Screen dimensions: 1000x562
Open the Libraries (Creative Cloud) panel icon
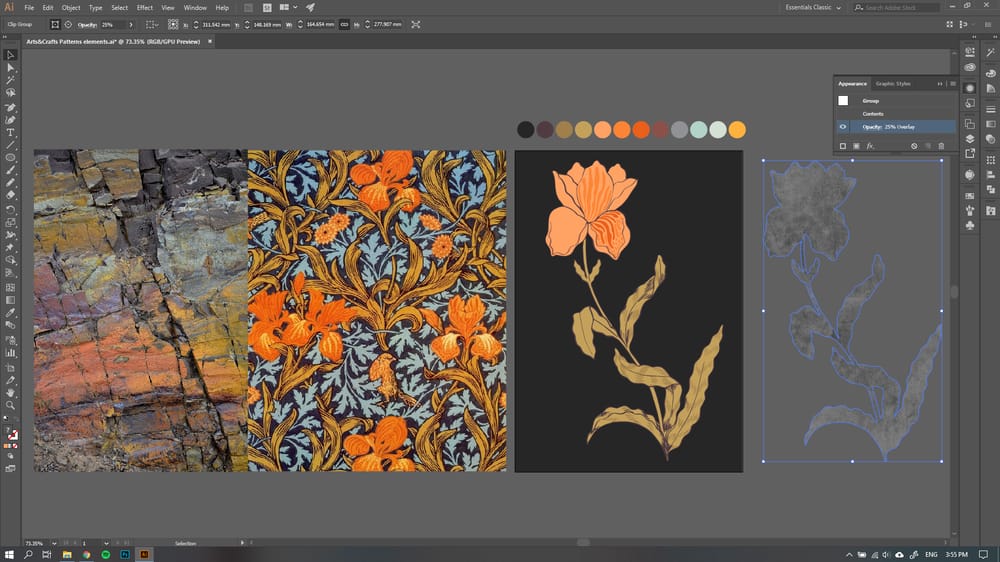pyautogui.click(x=970, y=67)
